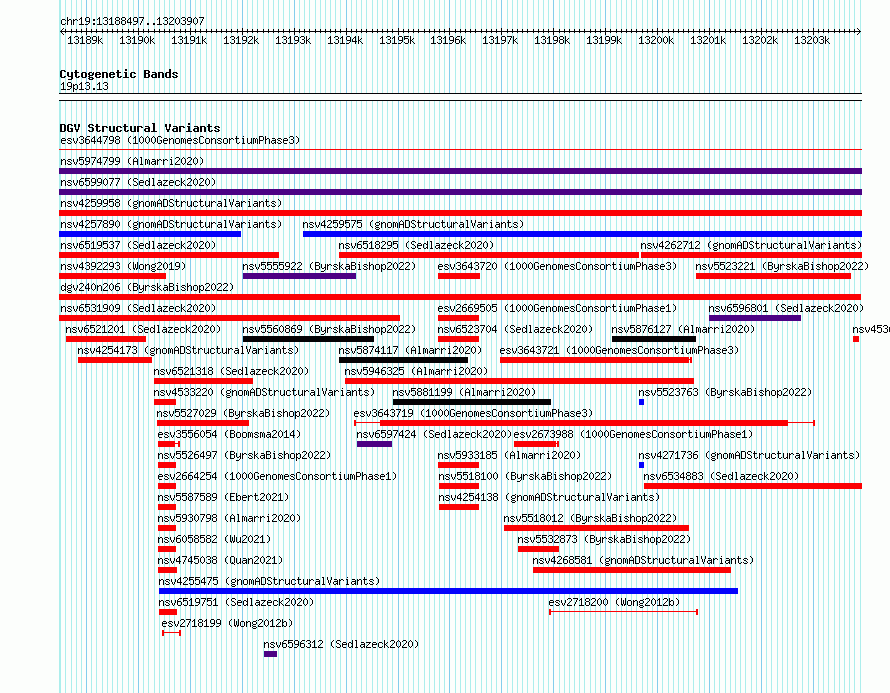The width and height of the screenshot is (890, 693).
Task: Open nsv4254138 gnomAD label
Action: click(x=549, y=497)
